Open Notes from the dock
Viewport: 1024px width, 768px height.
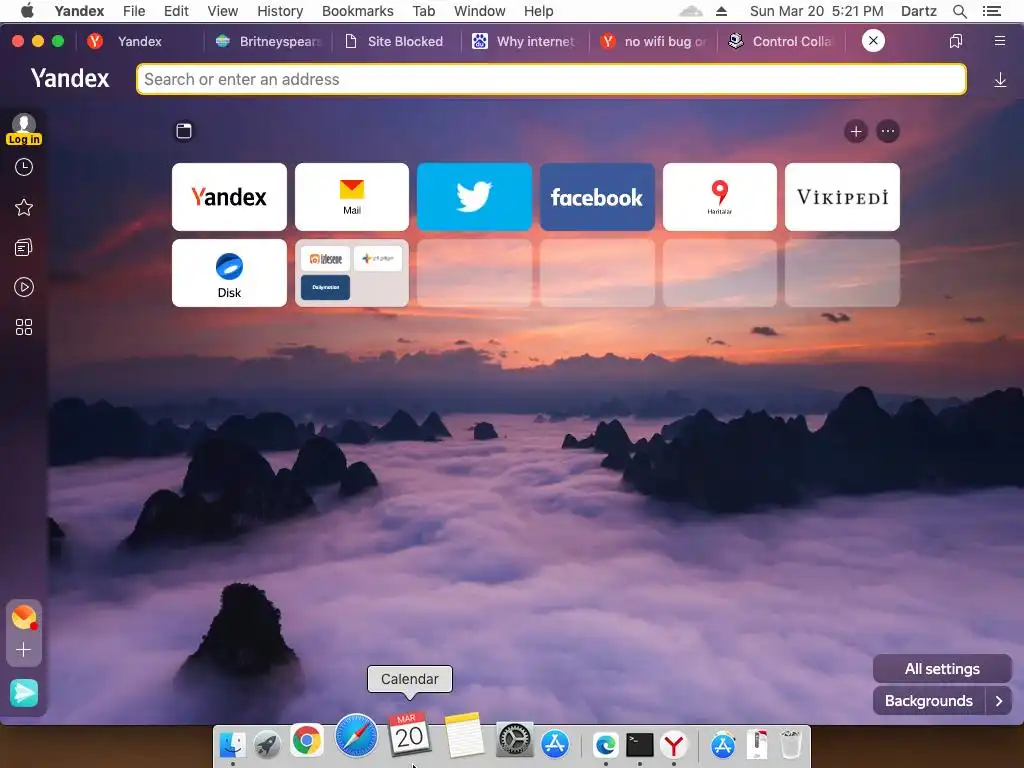(464, 735)
